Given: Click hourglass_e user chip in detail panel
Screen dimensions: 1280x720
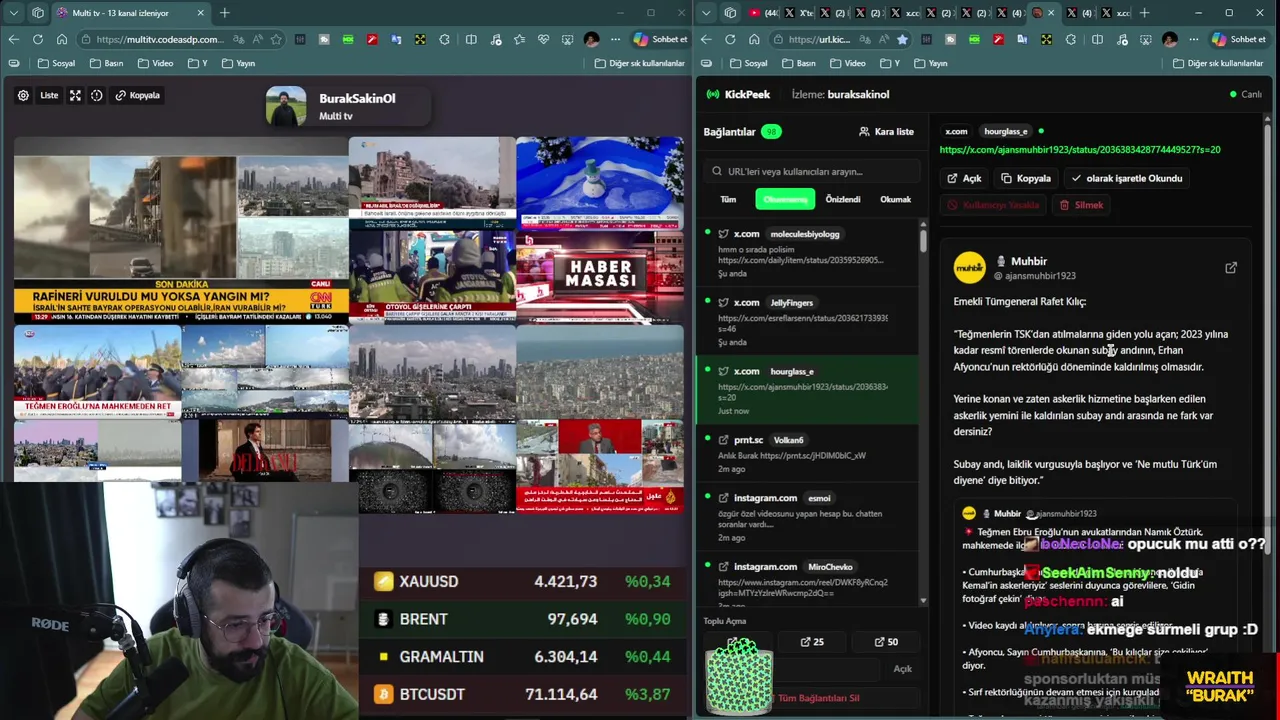Looking at the screenshot, I should click(x=1005, y=131).
